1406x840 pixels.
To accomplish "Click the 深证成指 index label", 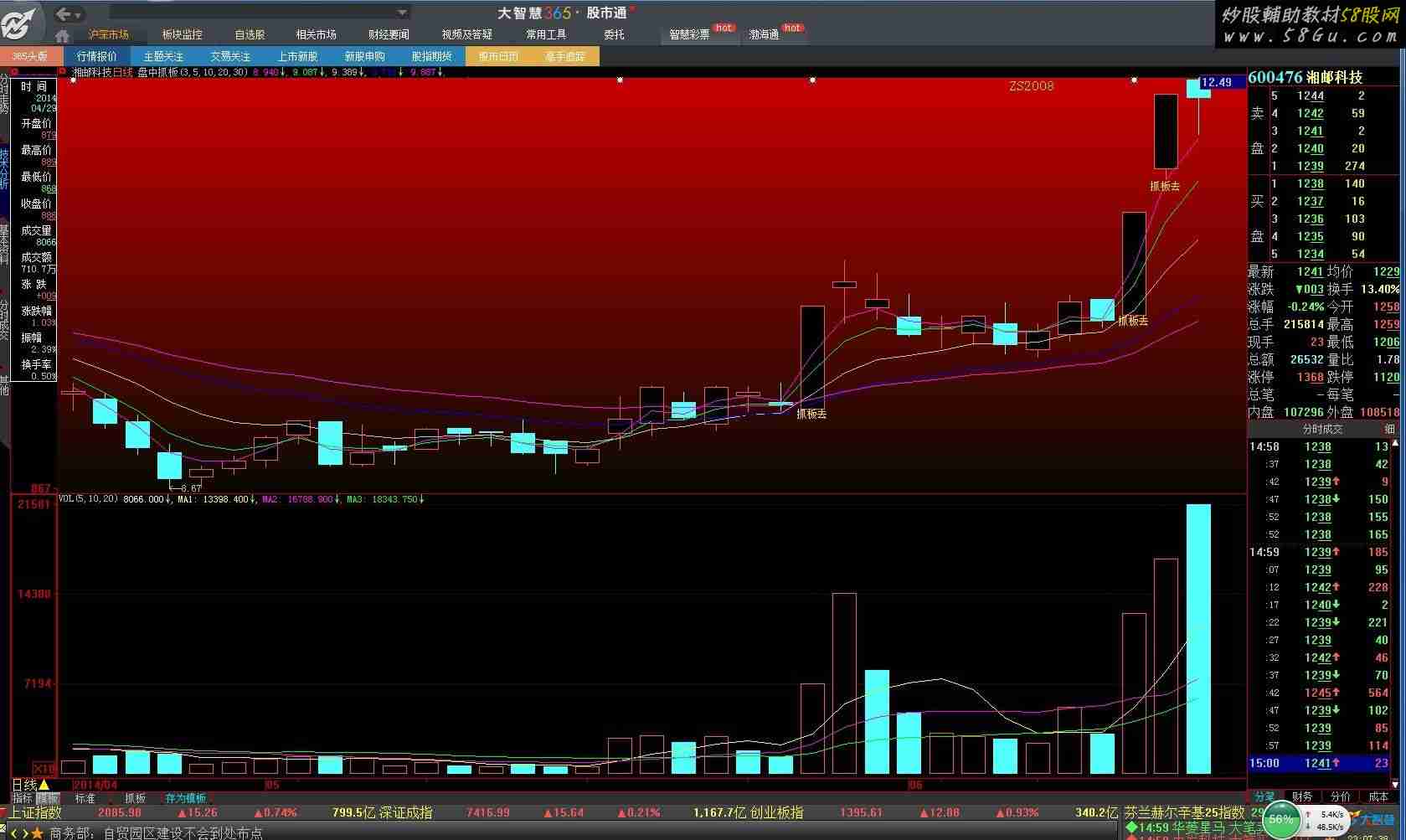I will 405,812.
